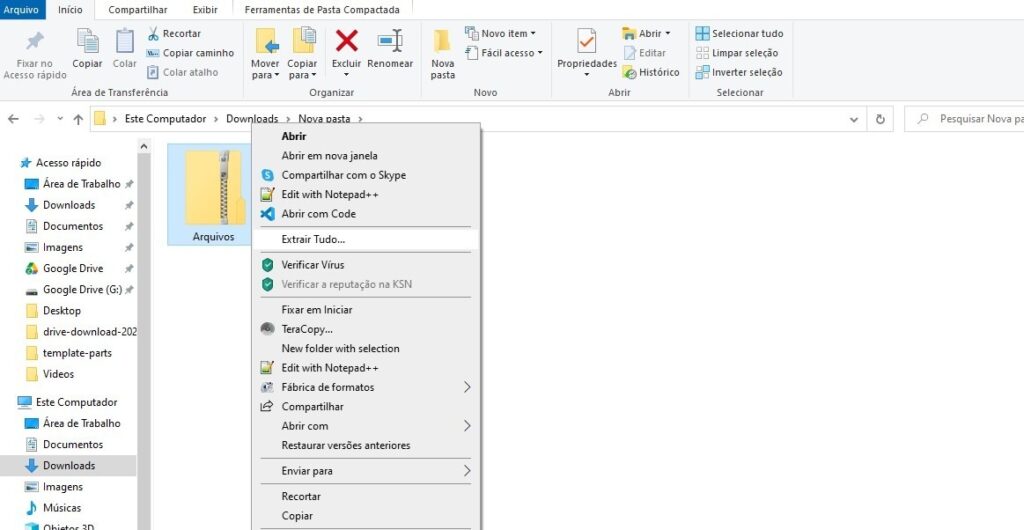Switch to the Exibir tab
The image size is (1024, 530).
click(x=205, y=10)
